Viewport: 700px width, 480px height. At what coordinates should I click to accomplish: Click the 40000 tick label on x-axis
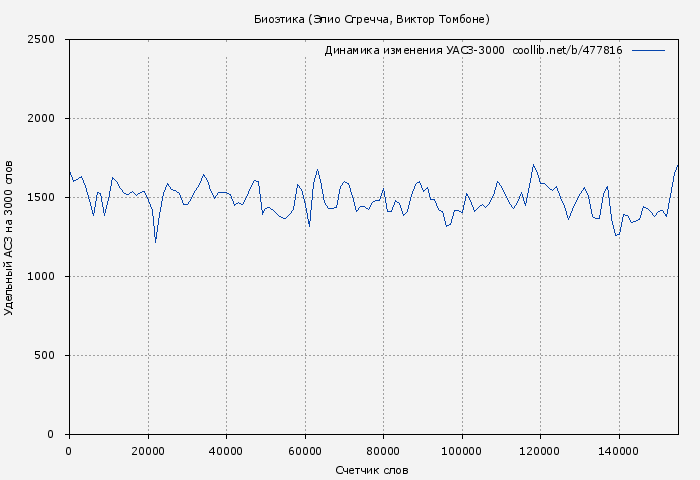tap(226, 451)
